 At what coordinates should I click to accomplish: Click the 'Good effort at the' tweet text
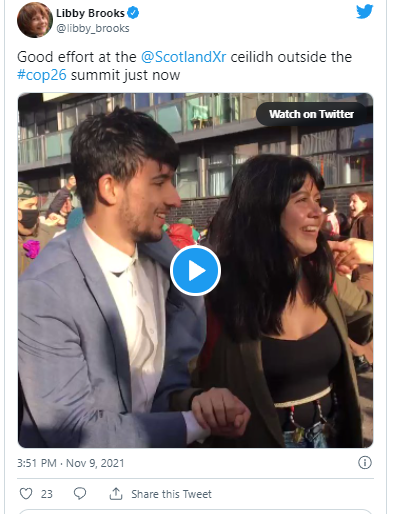[x=77, y=57]
